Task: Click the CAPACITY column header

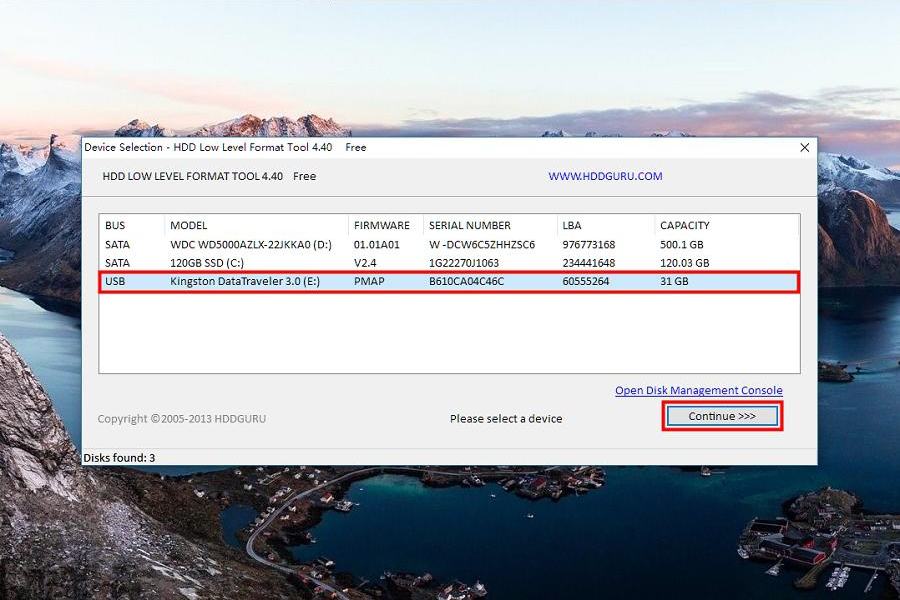Action: [x=726, y=225]
